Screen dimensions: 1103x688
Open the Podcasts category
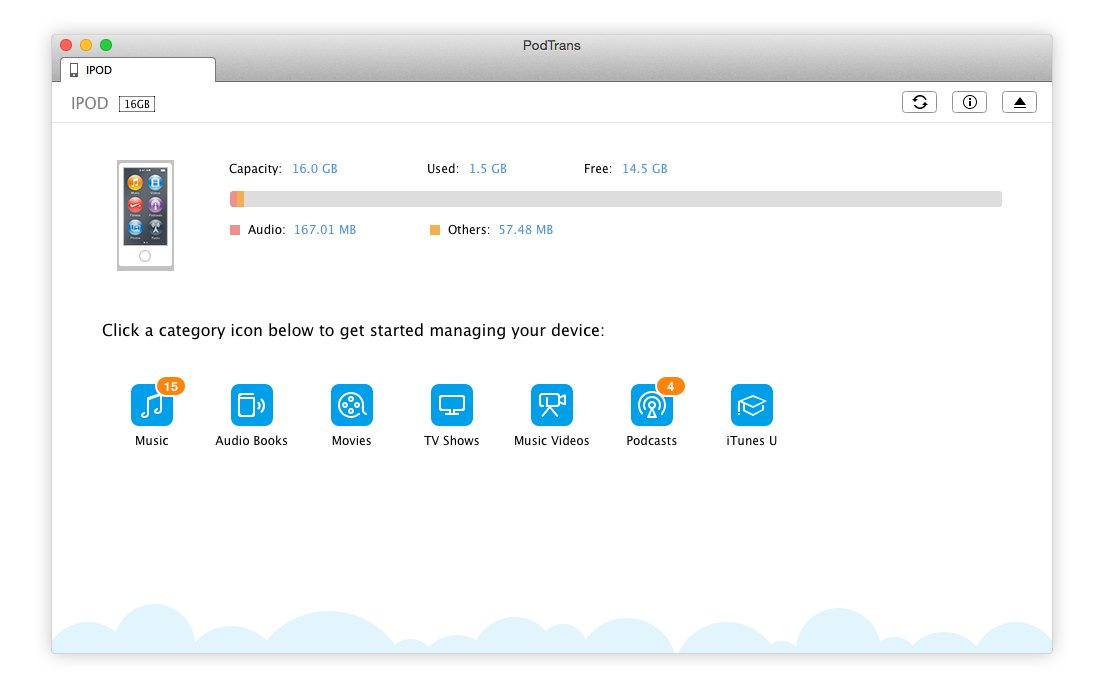click(651, 405)
